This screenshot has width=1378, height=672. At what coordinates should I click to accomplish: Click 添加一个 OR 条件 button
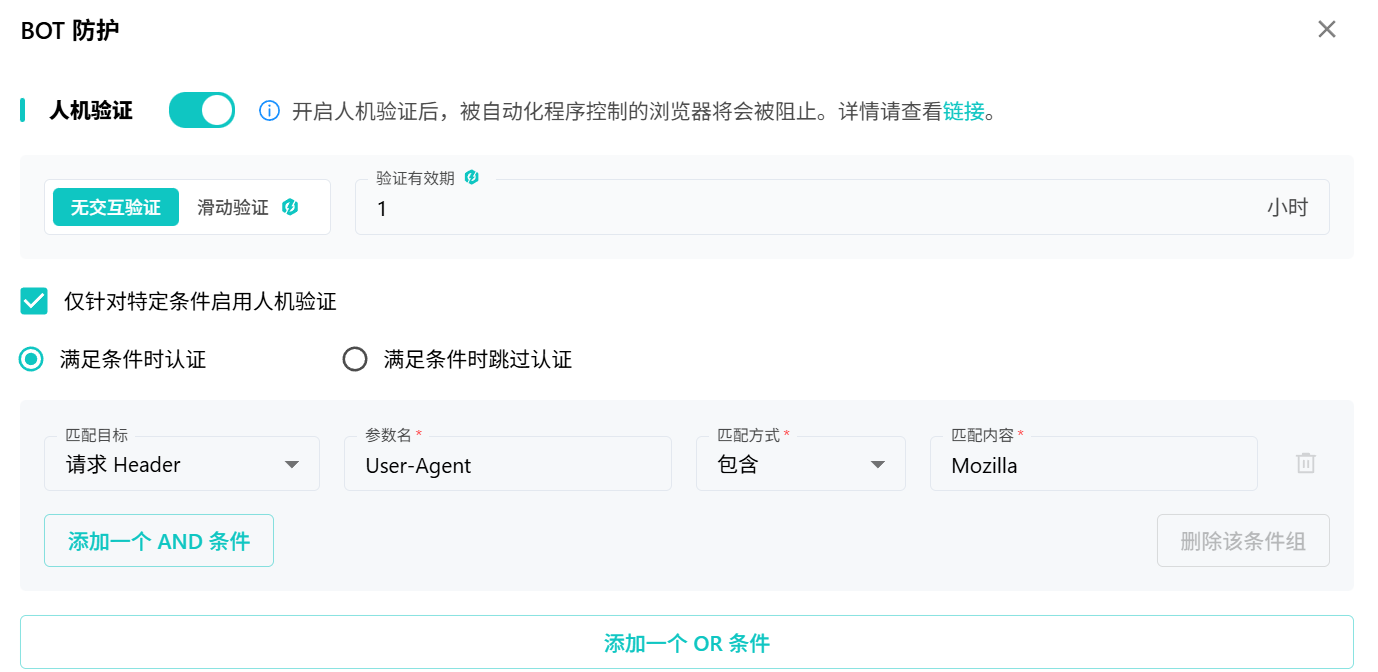coord(687,643)
